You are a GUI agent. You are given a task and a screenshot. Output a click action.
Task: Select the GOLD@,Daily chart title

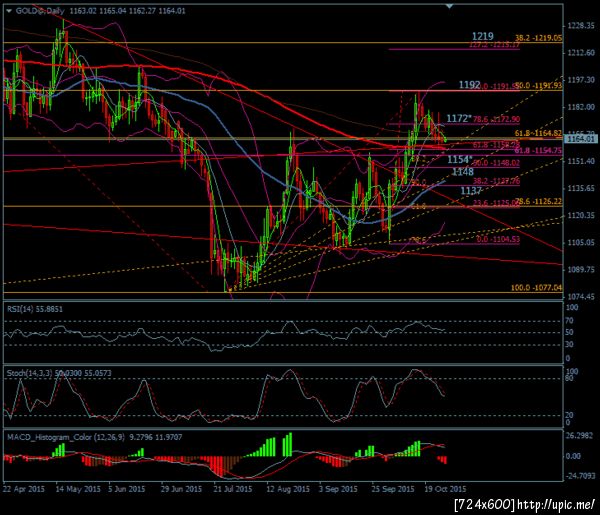(x=40, y=11)
